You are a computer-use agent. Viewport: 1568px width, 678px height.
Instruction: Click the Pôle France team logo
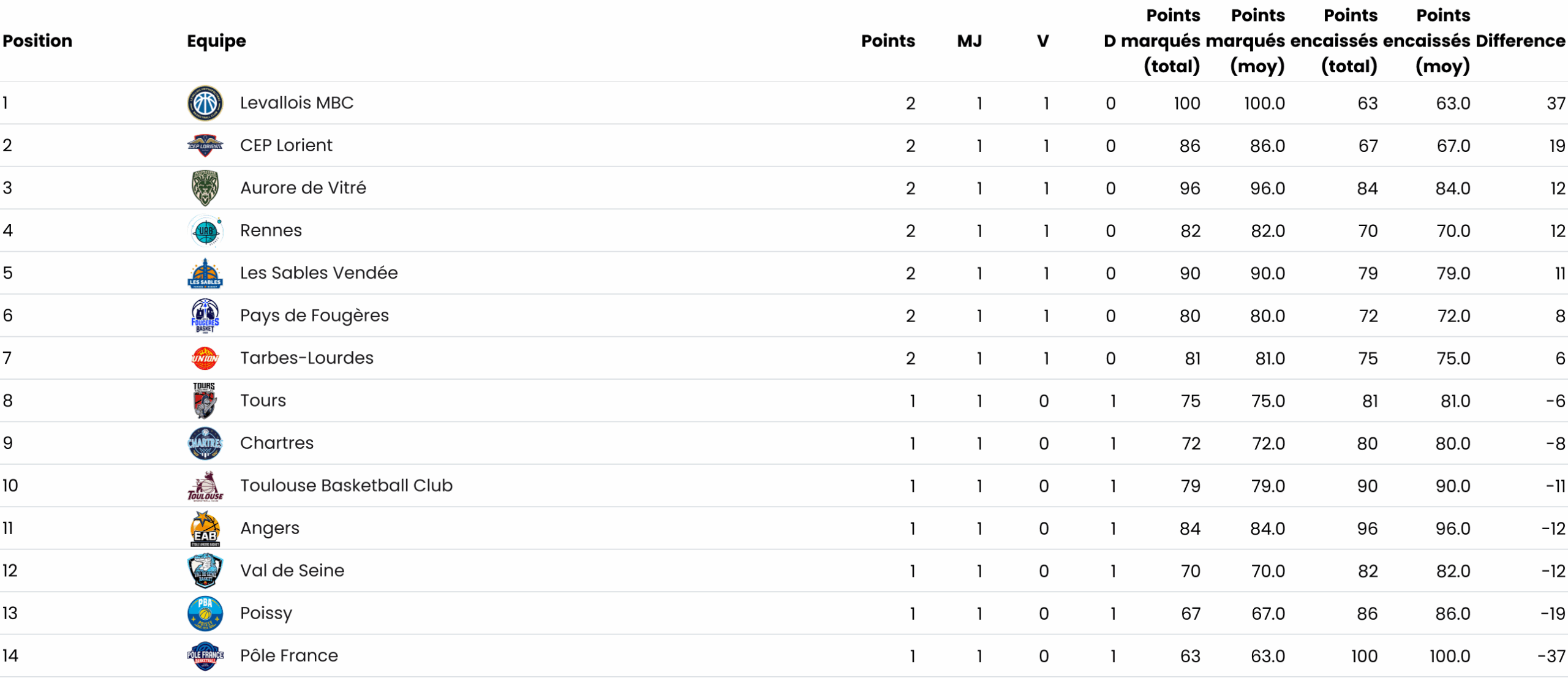(205, 656)
